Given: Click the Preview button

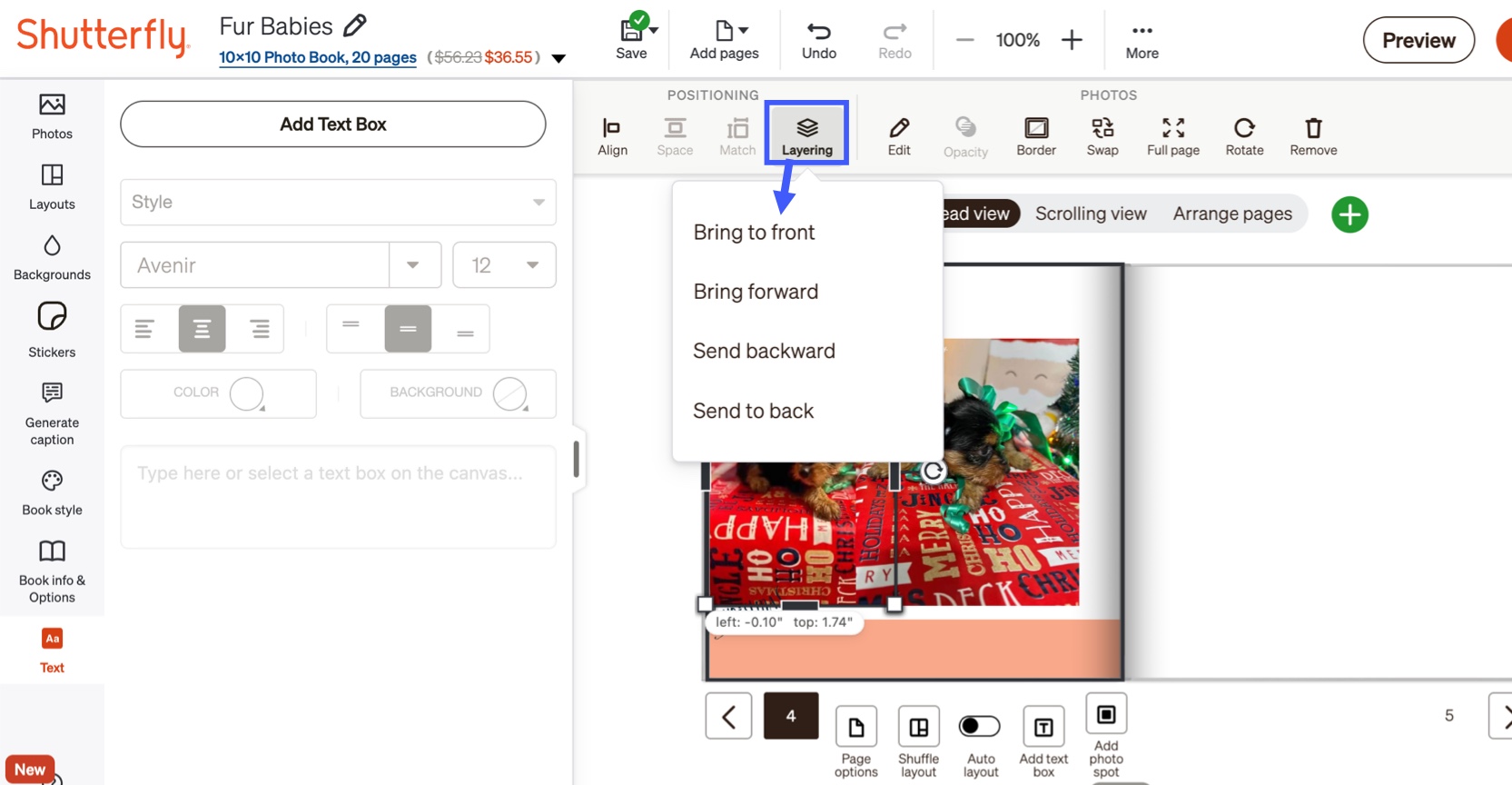Looking at the screenshot, I should click(1418, 40).
